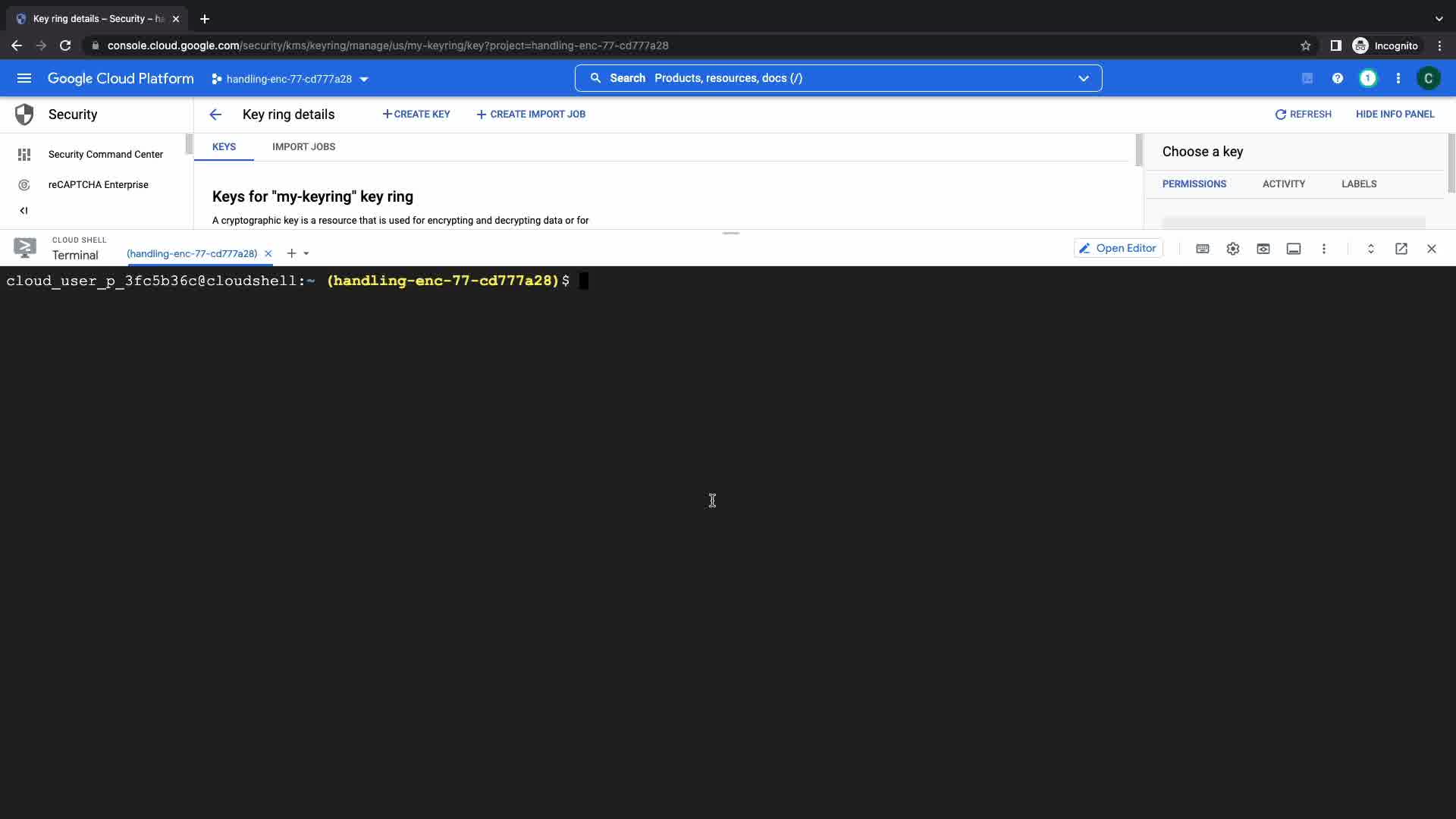This screenshot has height=819, width=1456.
Task: Click the notifications badge icon
Action: 1367,78
